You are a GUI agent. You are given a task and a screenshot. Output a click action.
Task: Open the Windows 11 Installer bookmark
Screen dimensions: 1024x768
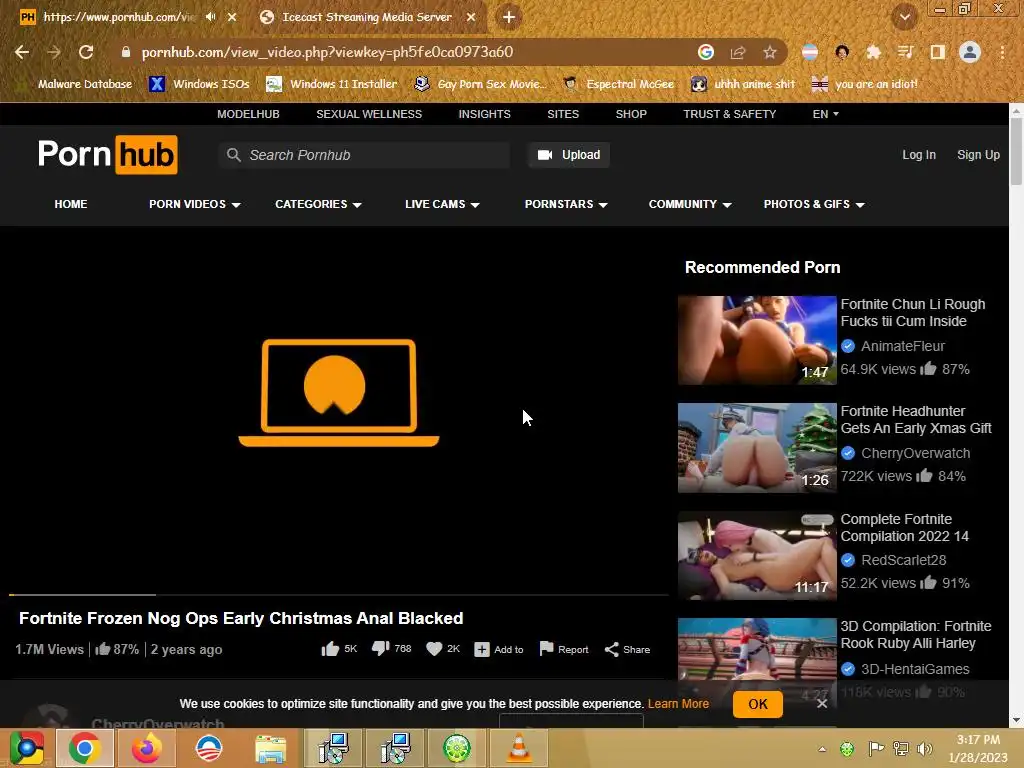point(332,84)
